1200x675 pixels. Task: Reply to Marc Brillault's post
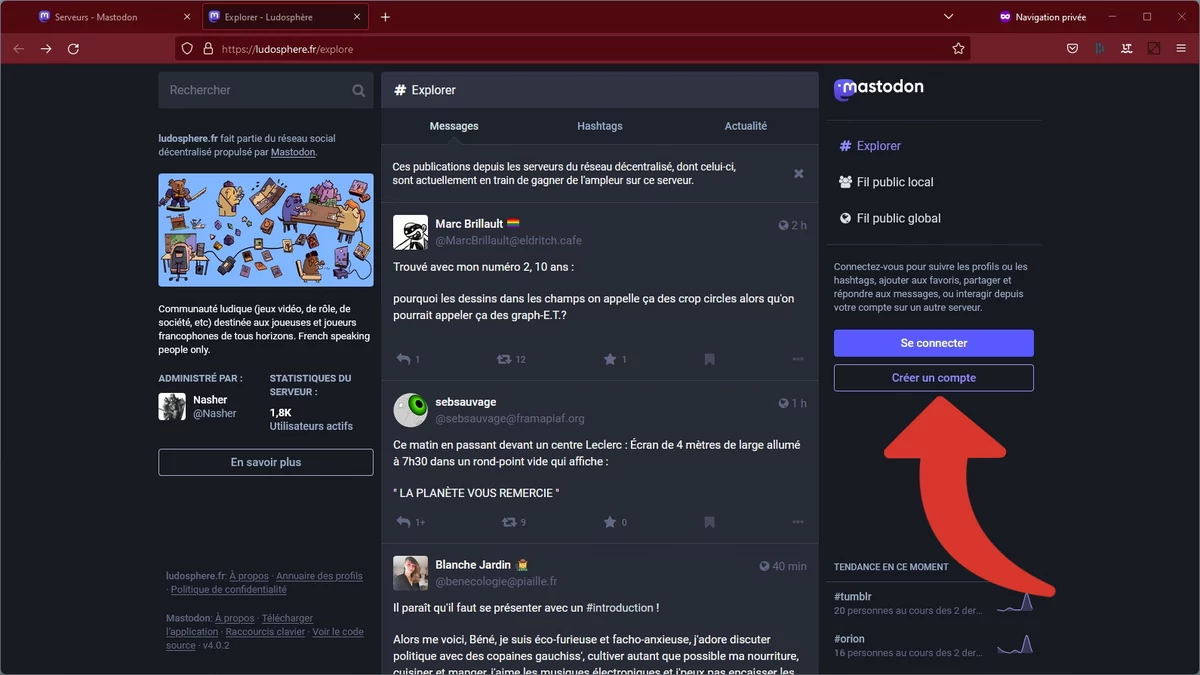404,359
